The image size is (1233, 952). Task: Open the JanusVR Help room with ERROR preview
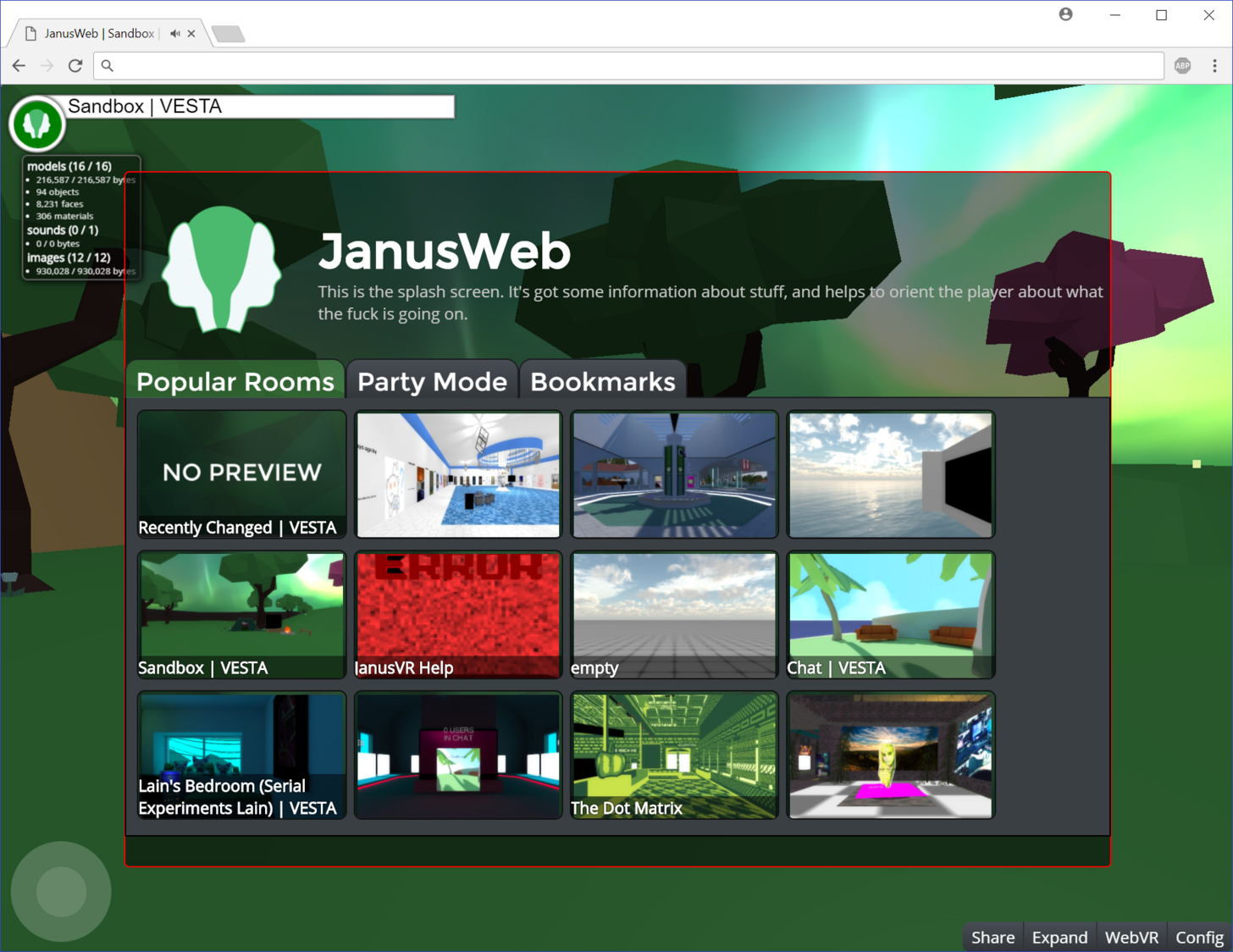click(x=458, y=615)
